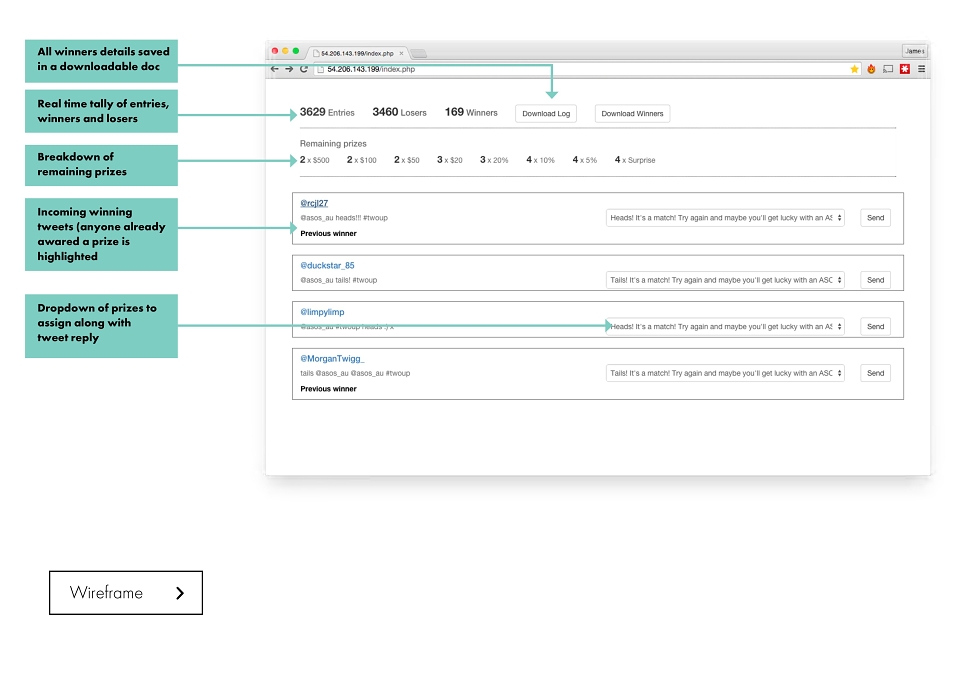Click the red extension icon in toolbar
Screen dimensions: 960x679
click(905, 69)
